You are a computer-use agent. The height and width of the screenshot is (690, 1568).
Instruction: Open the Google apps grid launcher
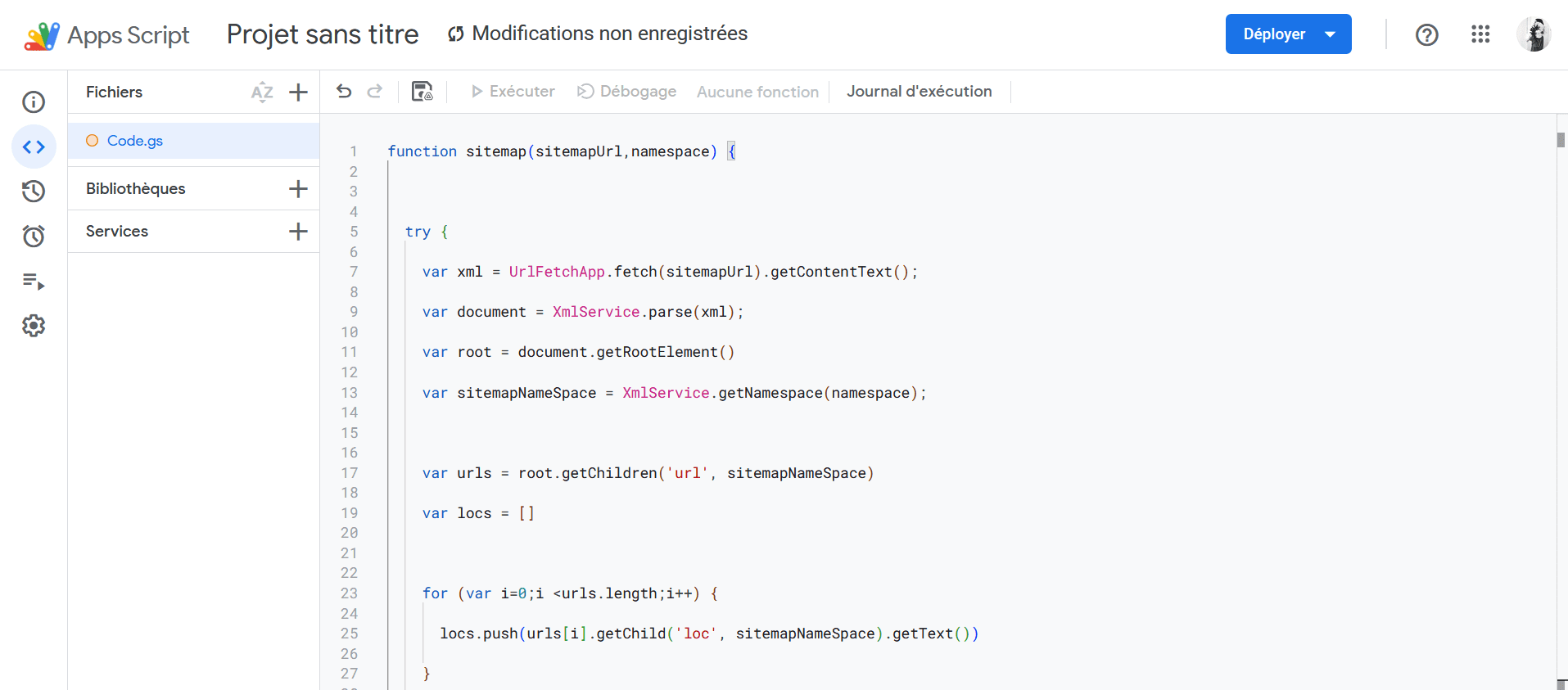click(x=1480, y=34)
